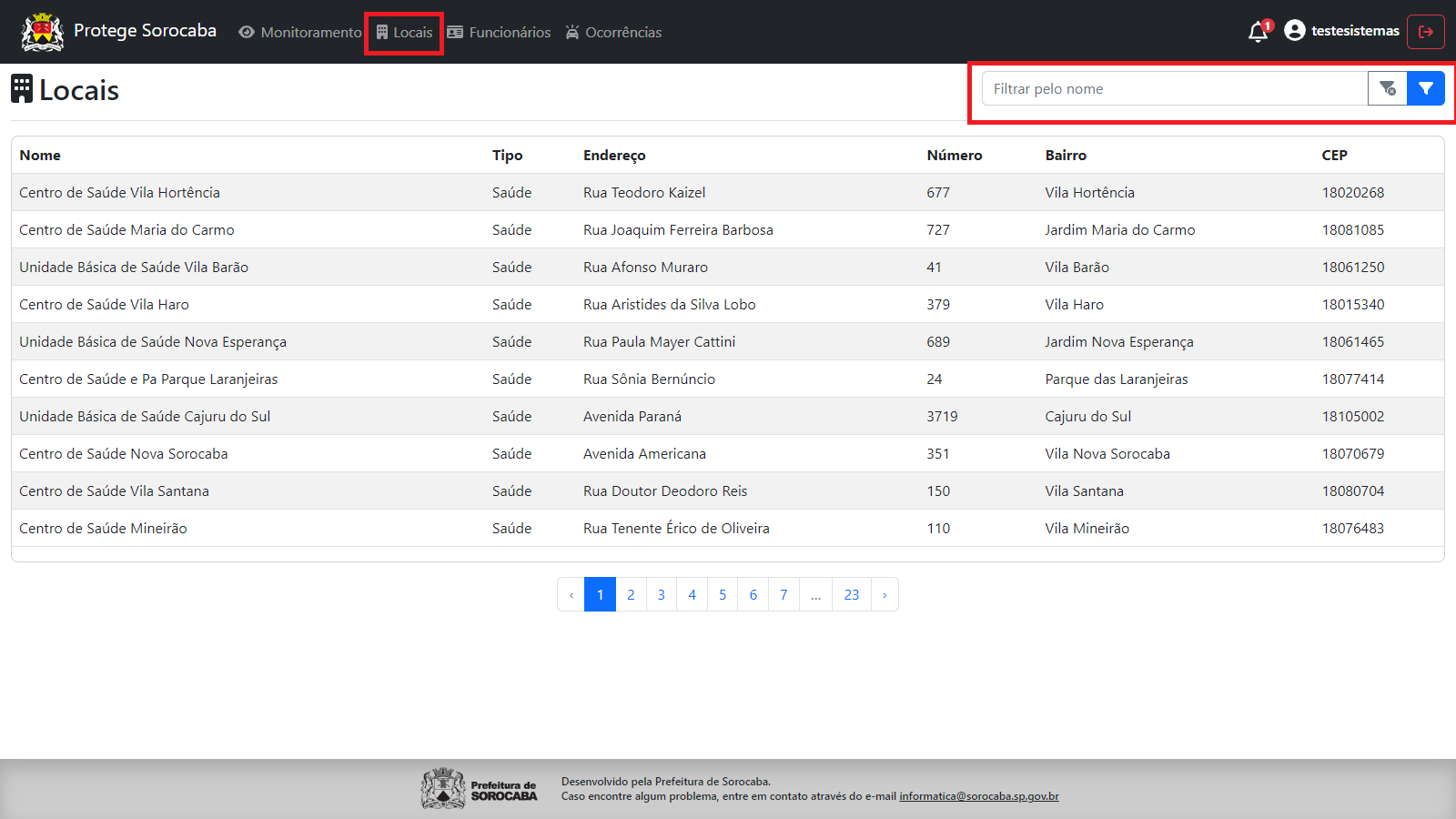
Task: Select row Centro de Saúde Vila Santana
Action: coord(728,490)
